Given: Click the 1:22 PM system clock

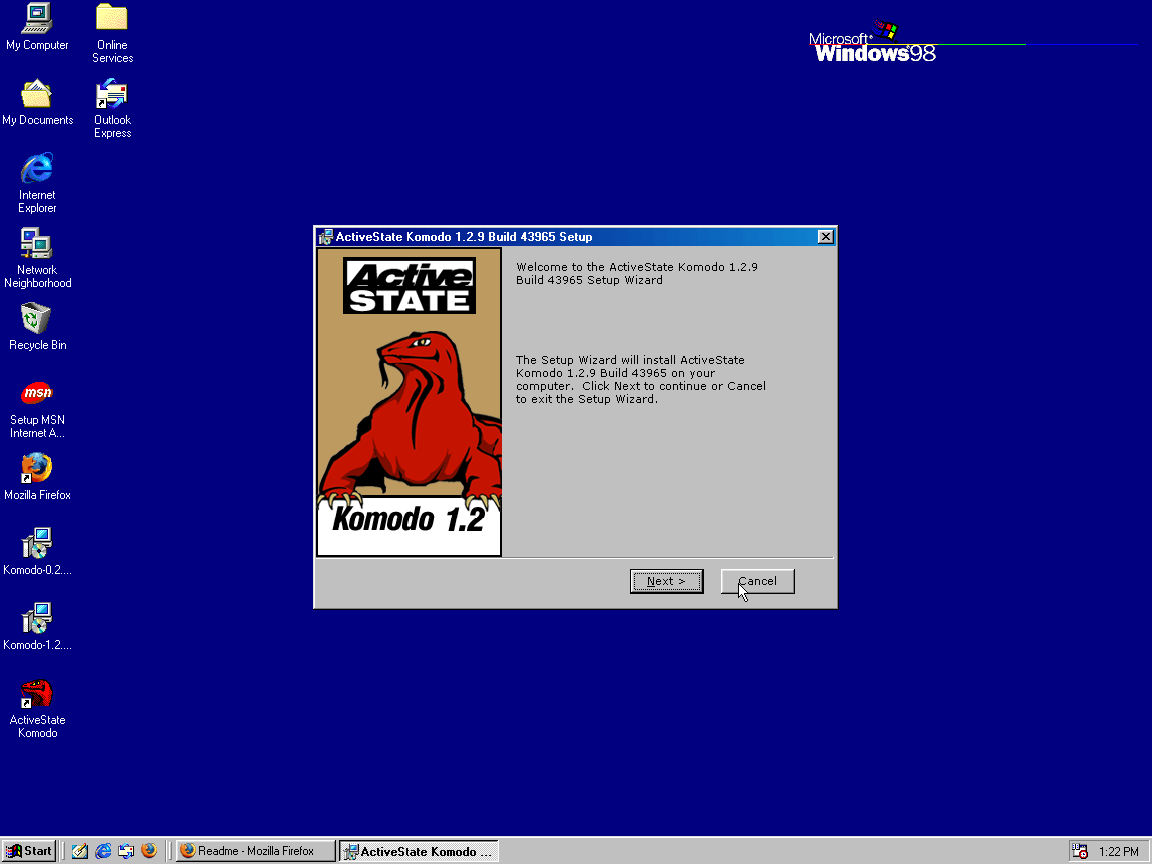Looking at the screenshot, I should [1119, 852].
